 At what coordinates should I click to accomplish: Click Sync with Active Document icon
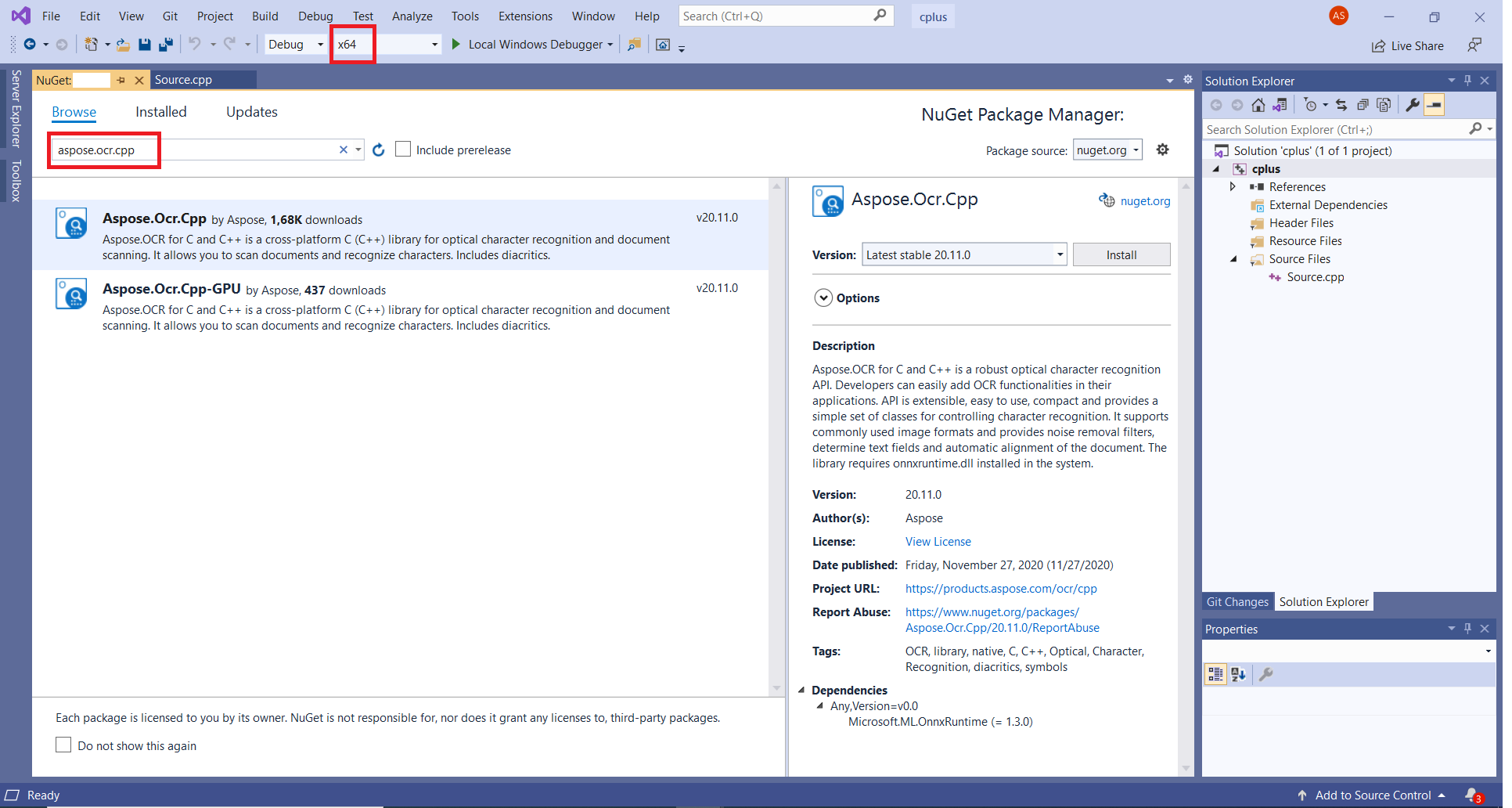pyautogui.click(x=1341, y=105)
